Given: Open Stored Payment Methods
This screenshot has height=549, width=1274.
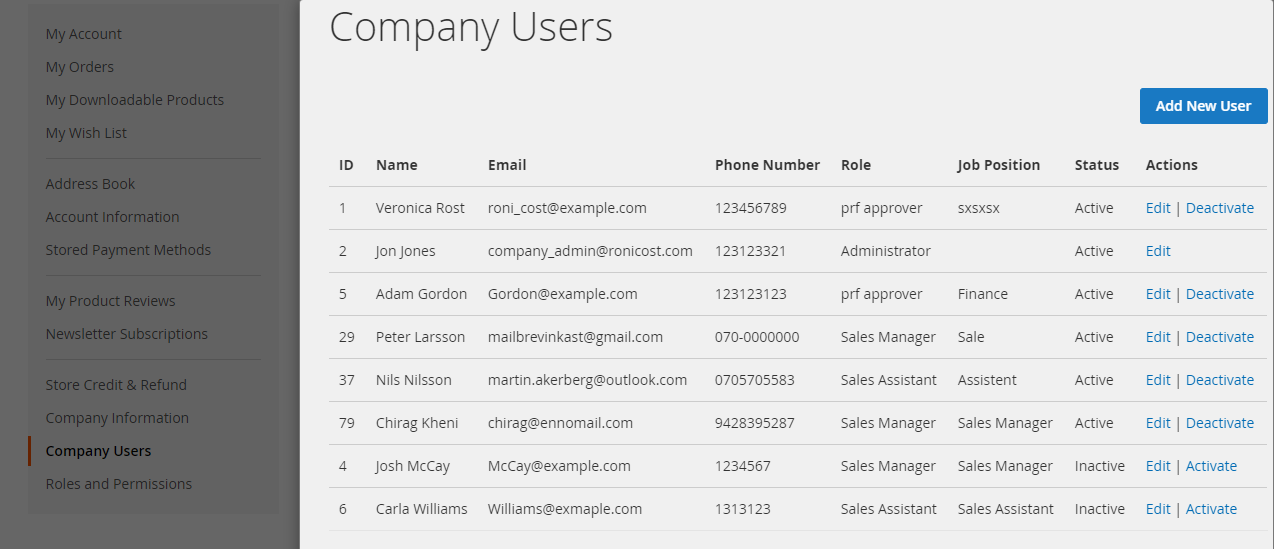Looking at the screenshot, I should 128,250.
